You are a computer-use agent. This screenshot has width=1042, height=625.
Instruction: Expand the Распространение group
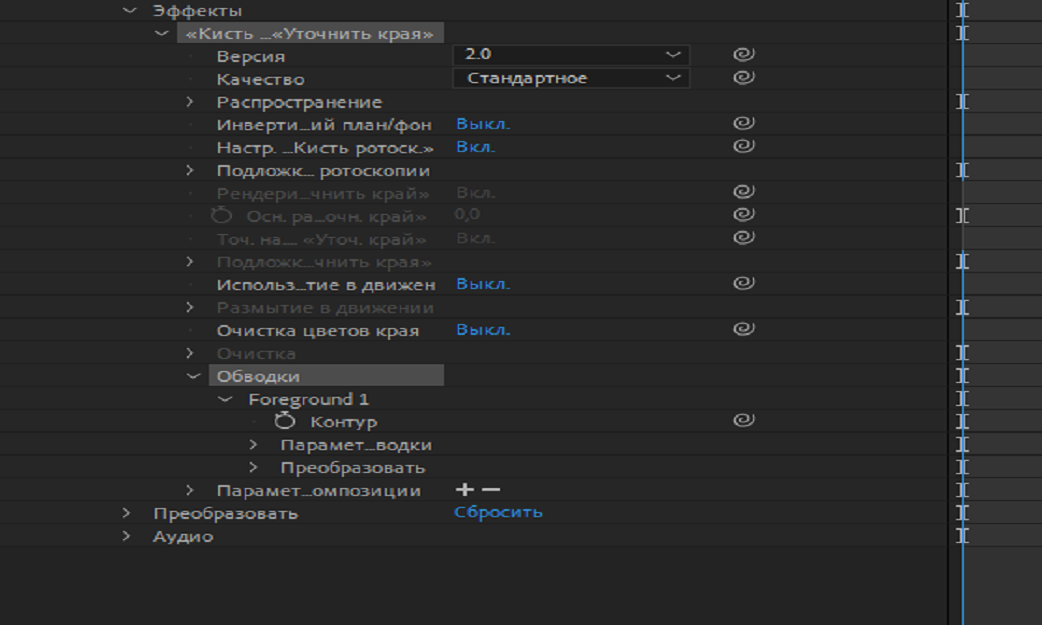click(x=190, y=102)
